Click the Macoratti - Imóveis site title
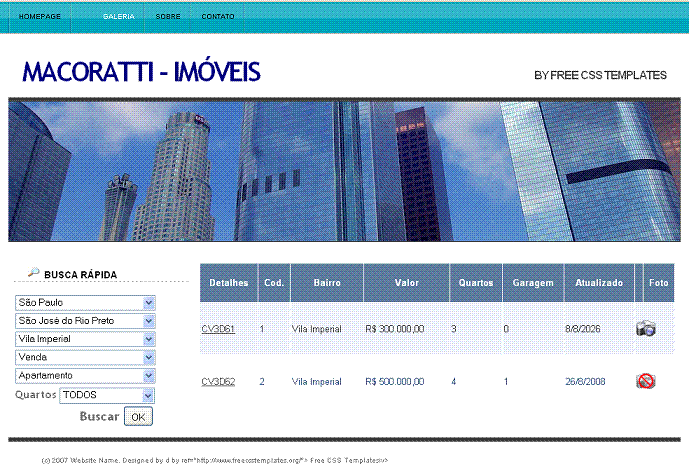Viewport: 689px width, 469px height. click(x=141, y=72)
